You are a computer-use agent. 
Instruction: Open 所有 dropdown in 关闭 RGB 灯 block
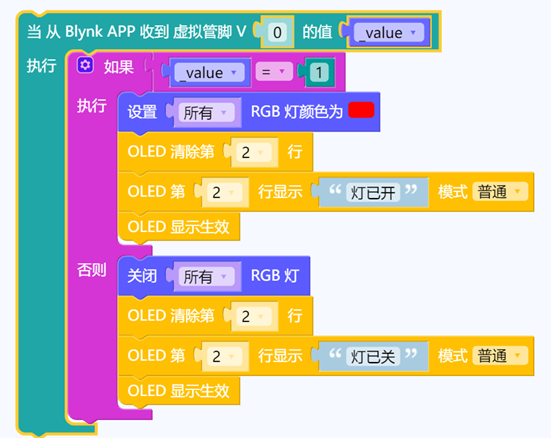(x=206, y=277)
